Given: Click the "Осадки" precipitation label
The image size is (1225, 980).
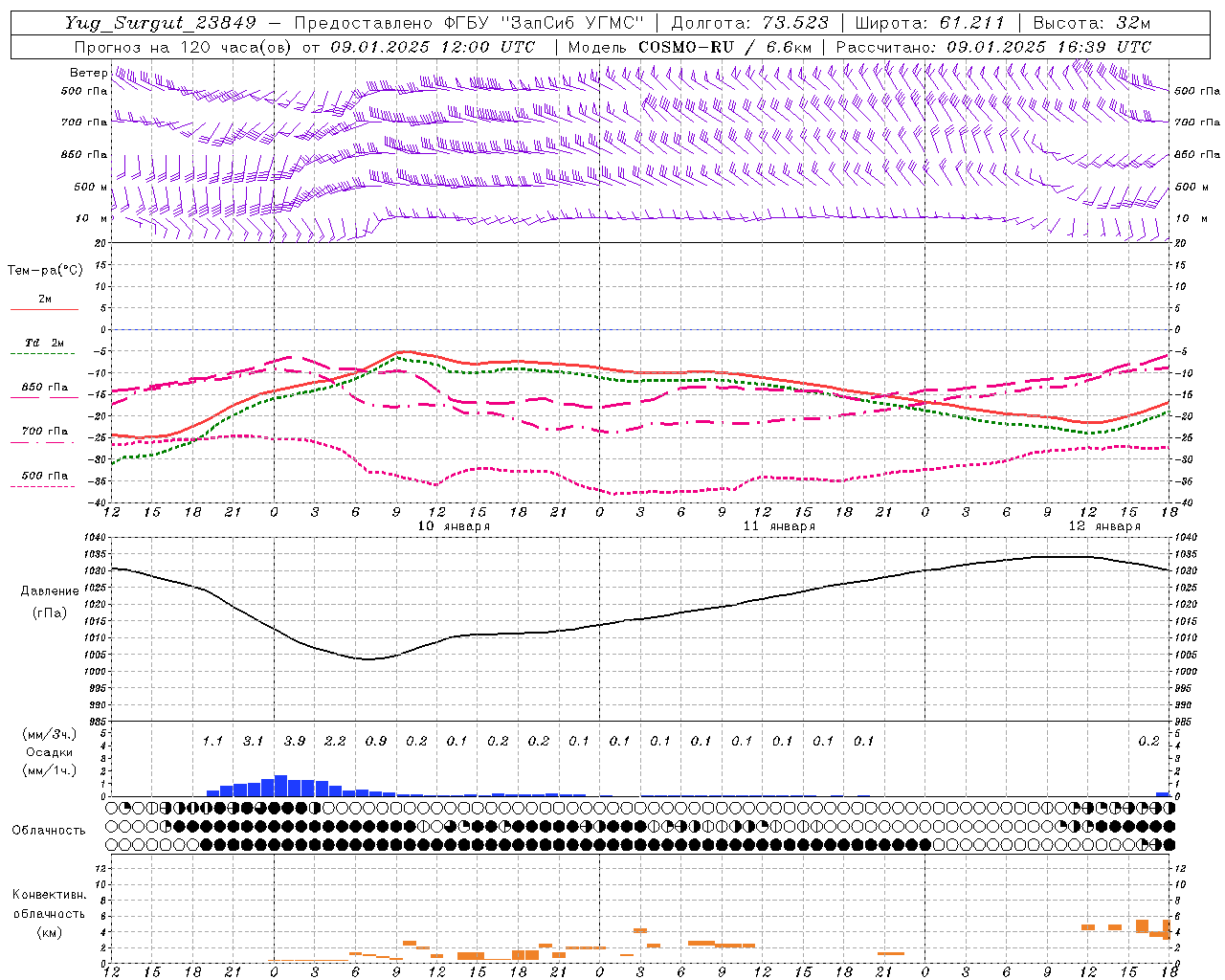Looking at the screenshot, I should click(49, 752).
